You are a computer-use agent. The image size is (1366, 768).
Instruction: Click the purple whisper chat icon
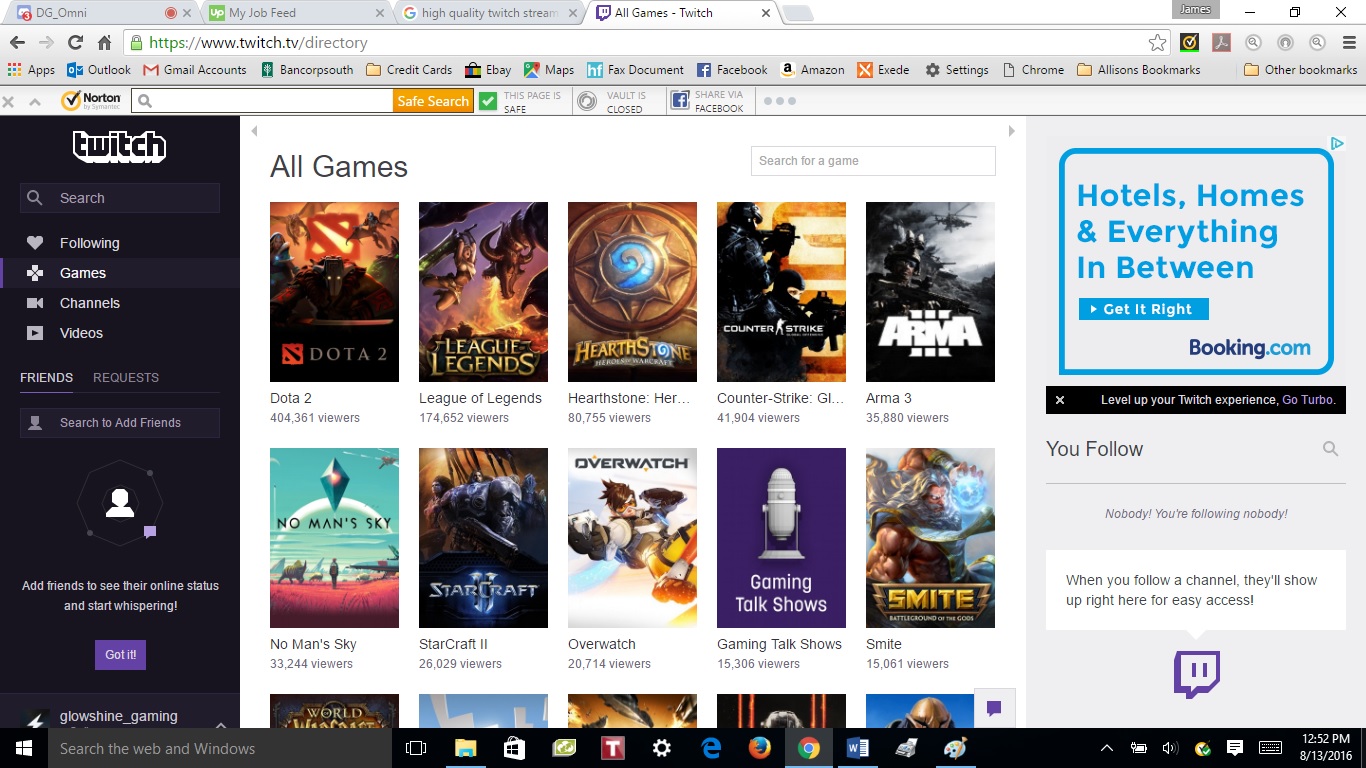tap(150, 532)
